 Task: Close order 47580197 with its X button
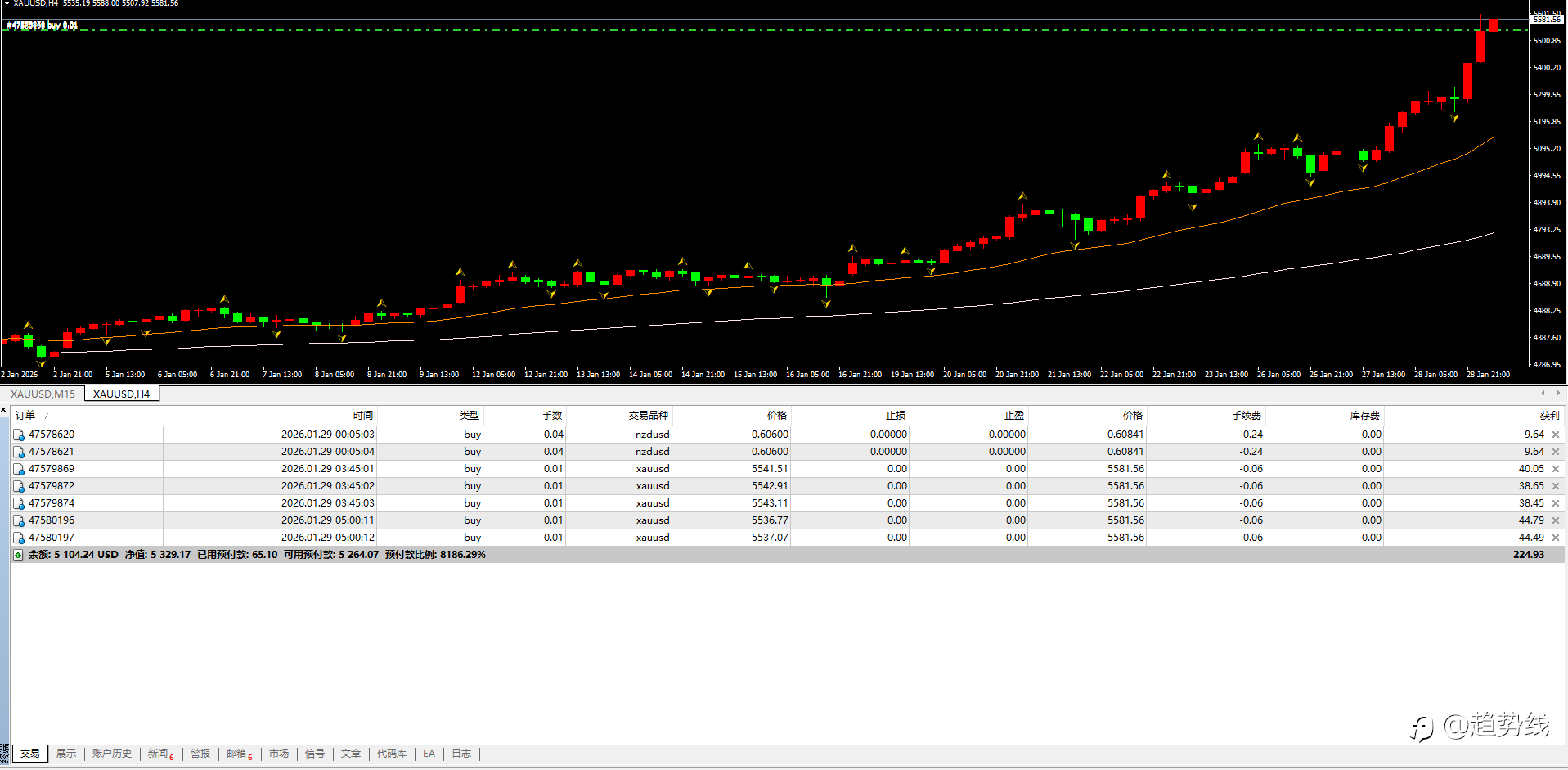tap(1556, 538)
